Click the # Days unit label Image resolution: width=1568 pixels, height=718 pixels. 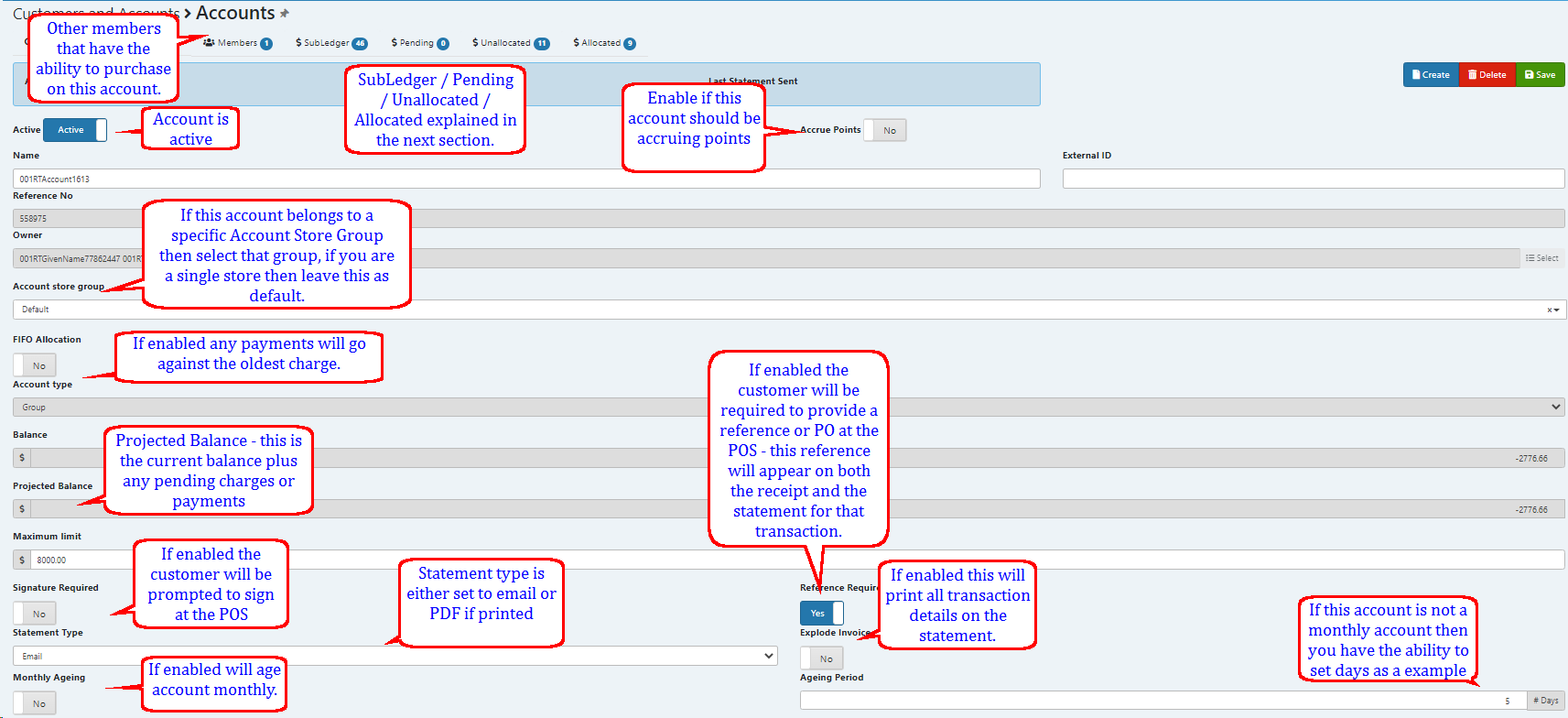click(1547, 701)
